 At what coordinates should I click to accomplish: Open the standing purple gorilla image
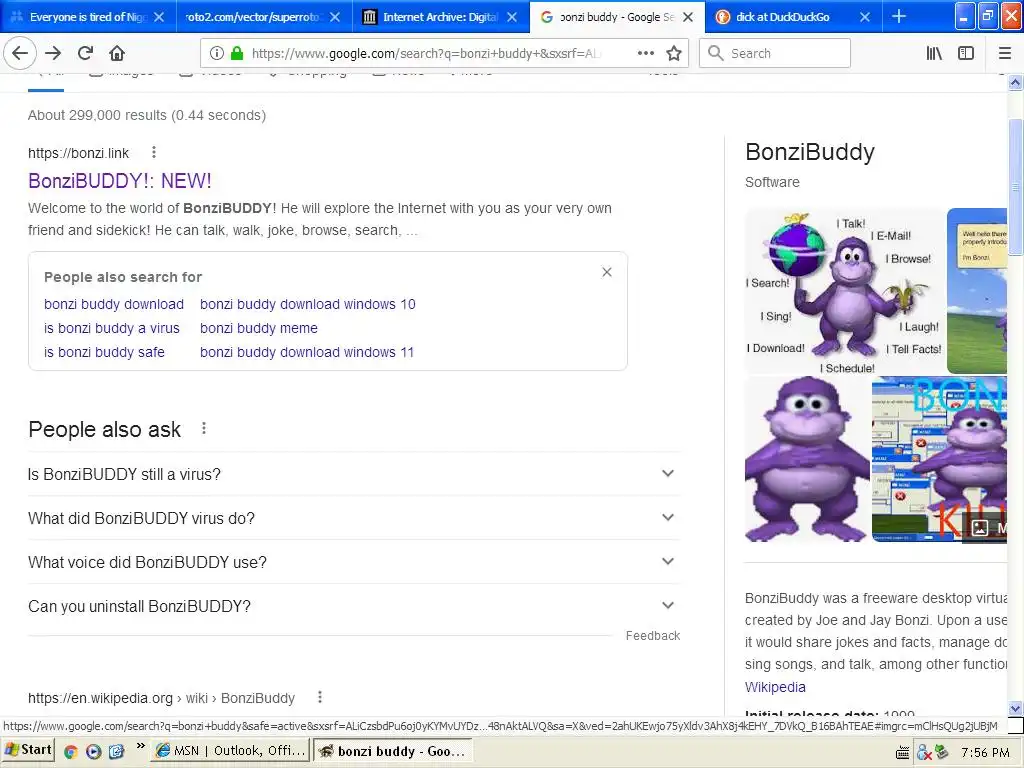click(807, 459)
